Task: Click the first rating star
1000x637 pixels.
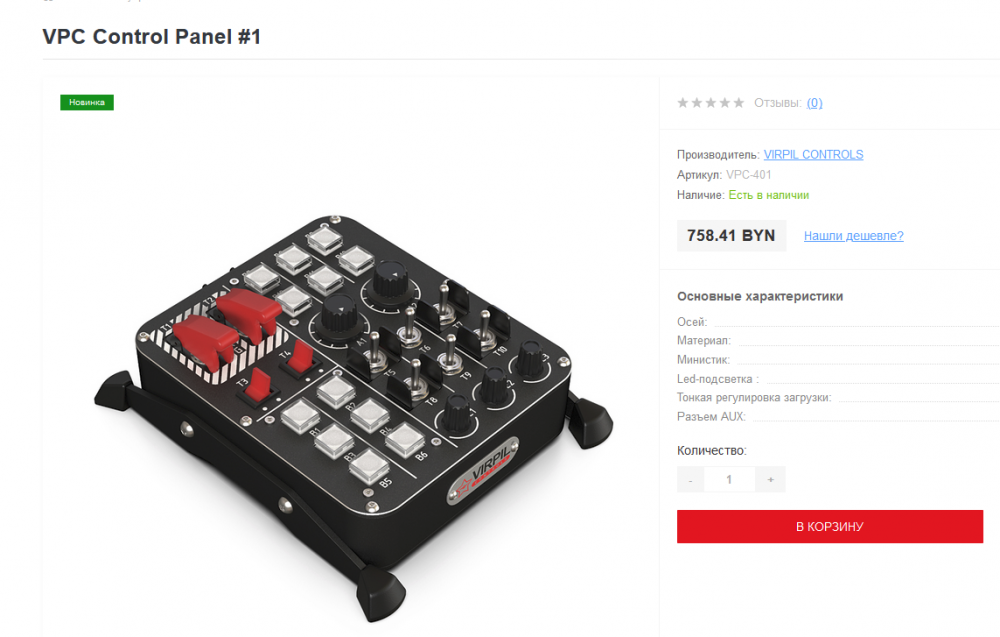Action: point(683,103)
